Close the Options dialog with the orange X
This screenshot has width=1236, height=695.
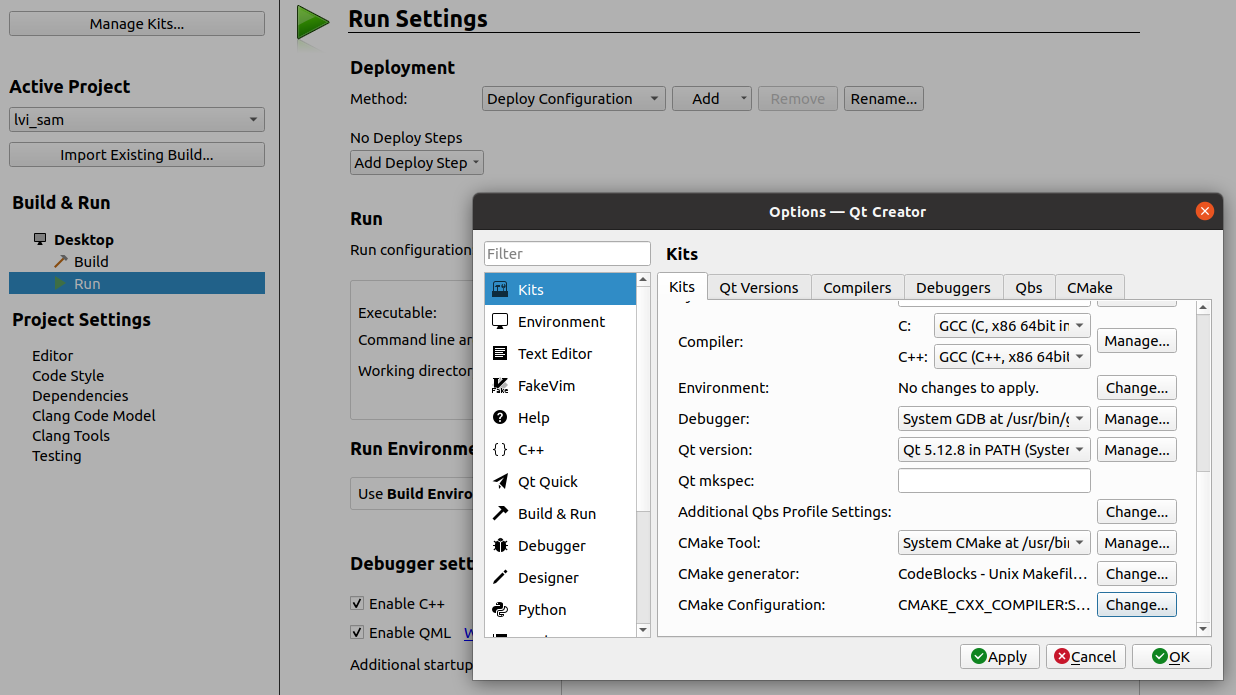coord(1205,211)
